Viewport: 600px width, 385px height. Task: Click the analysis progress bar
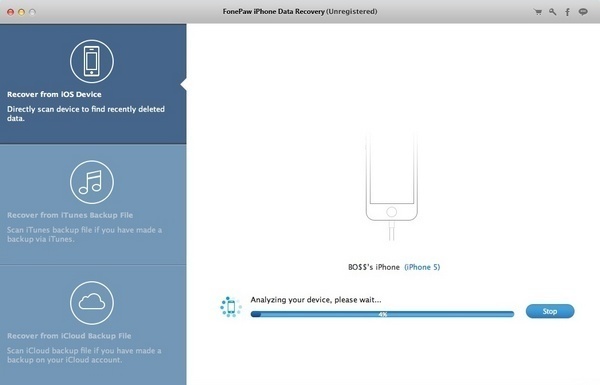click(x=382, y=314)
